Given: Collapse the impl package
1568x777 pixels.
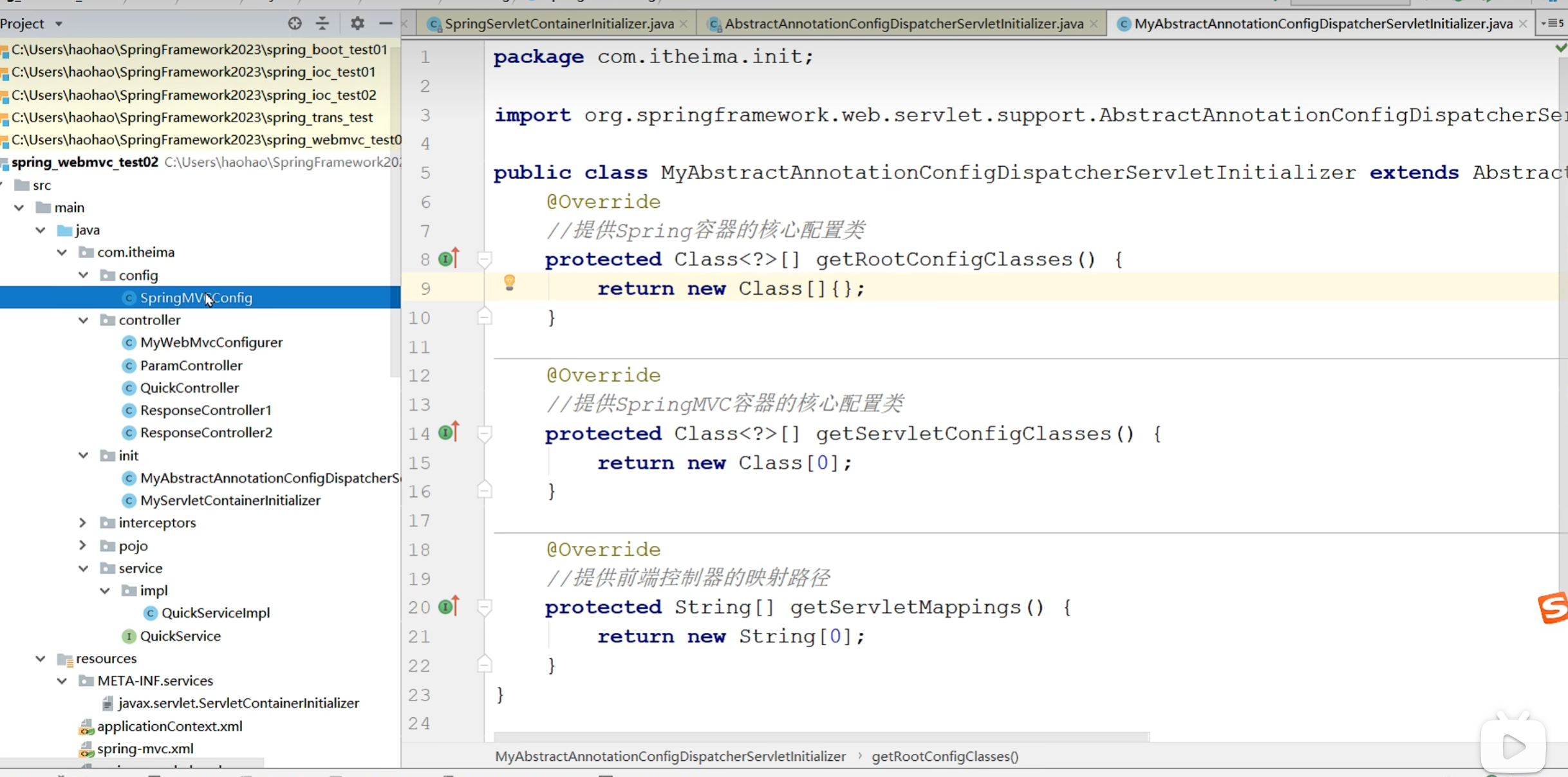Looking at the screenshot, I should [105, 590].
